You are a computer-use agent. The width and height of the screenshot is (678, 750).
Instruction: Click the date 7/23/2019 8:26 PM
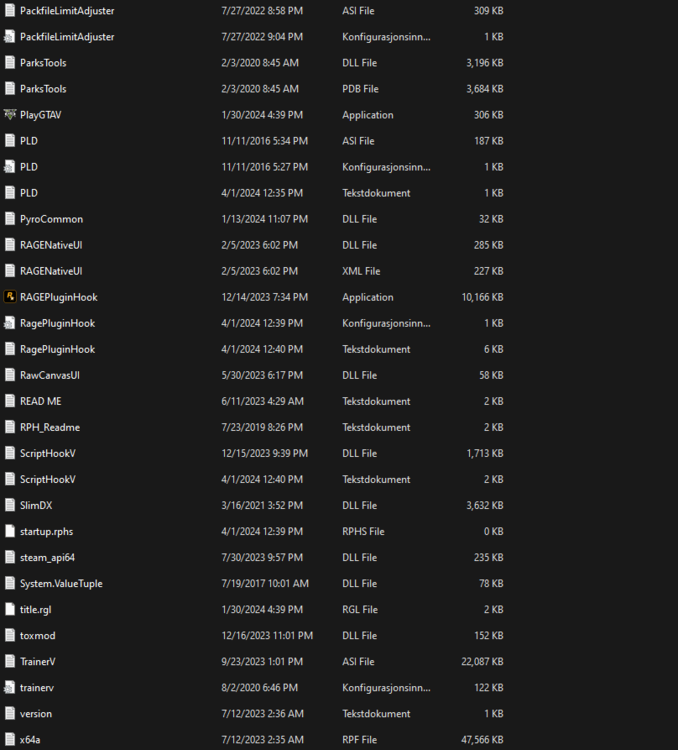(262, 428)
